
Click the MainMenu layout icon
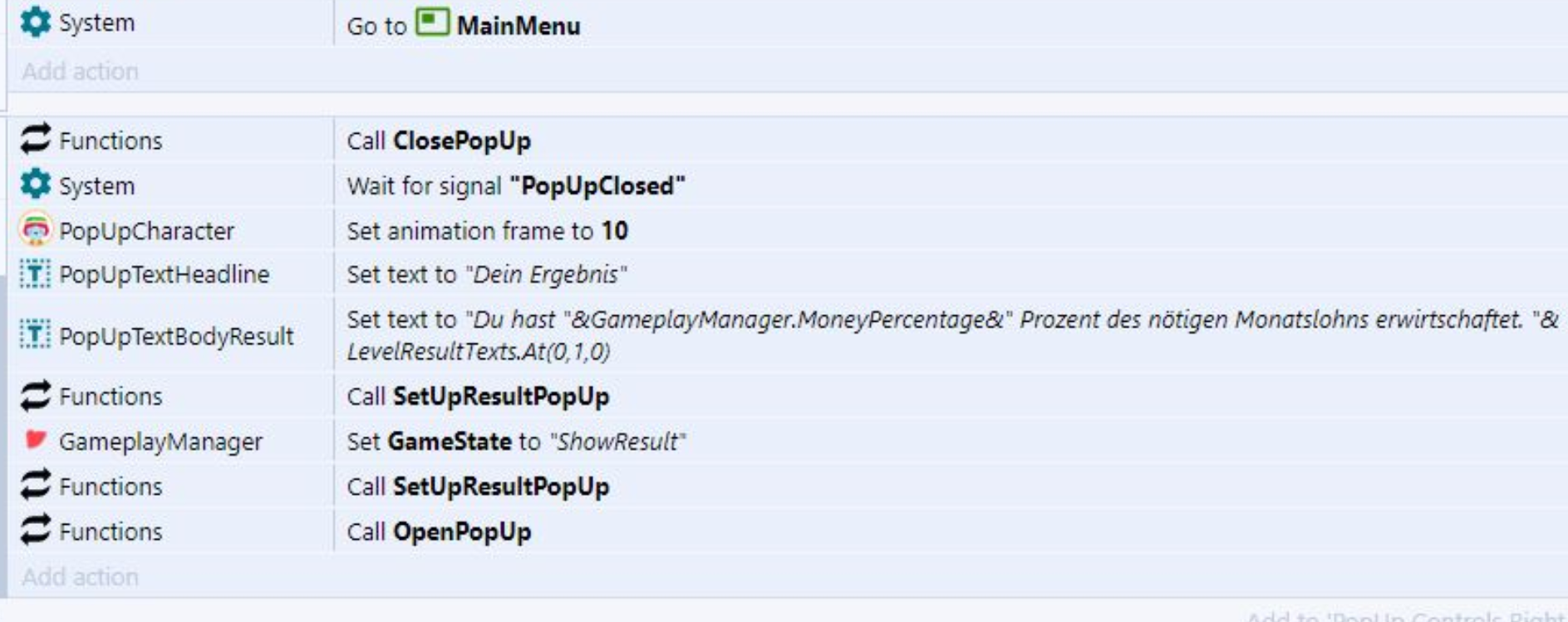click(x=432, y=22)
